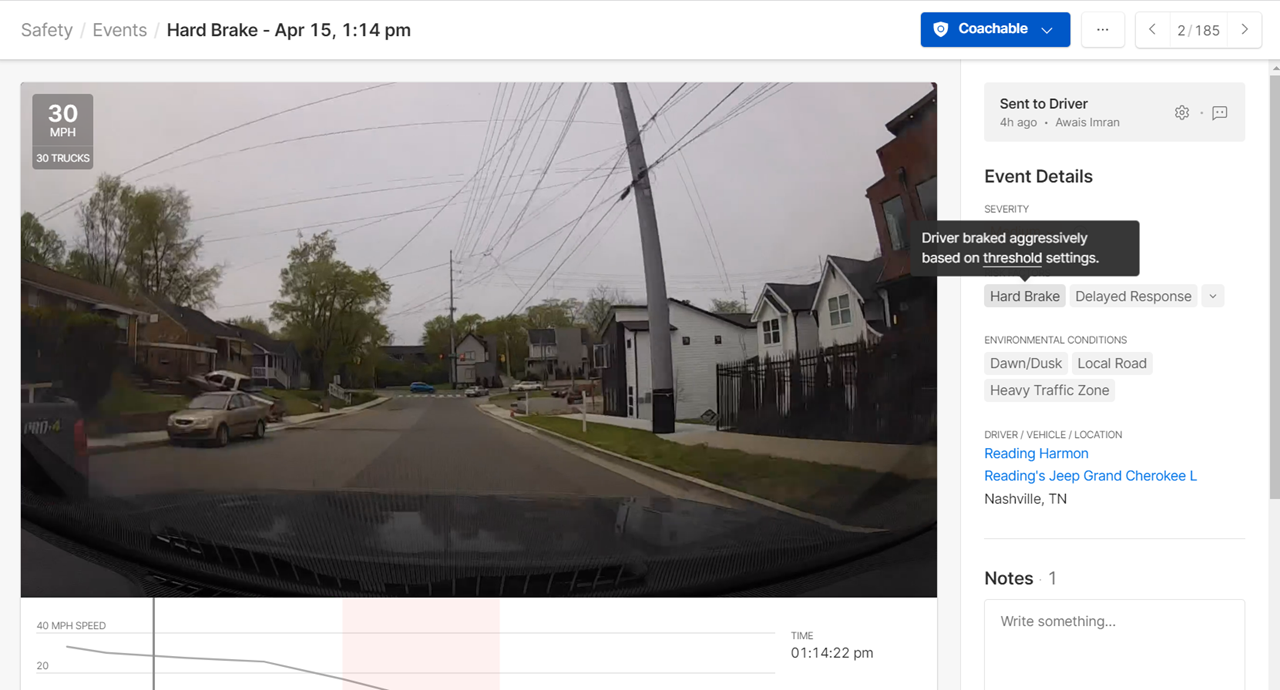This screenshot has height=690, width=1280.
Task: Click inside the Write something notes field
Action: 1114,644
